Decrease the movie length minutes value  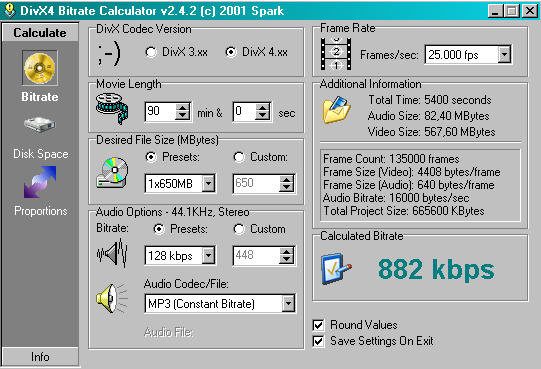point(183,116)
